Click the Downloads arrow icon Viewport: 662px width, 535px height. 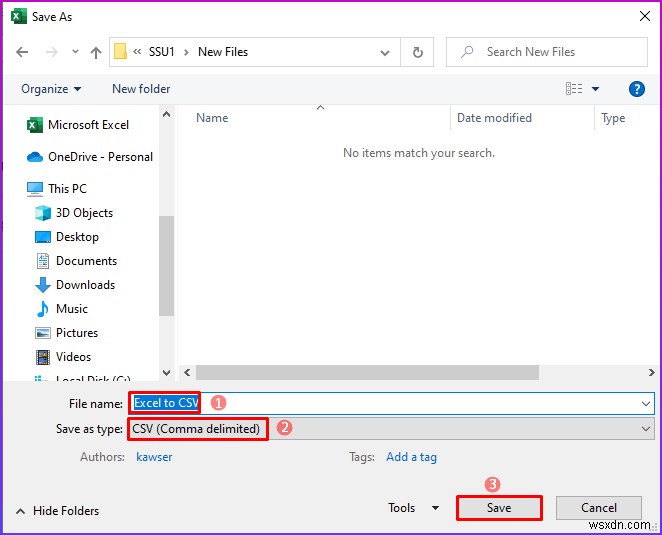(x=43, y=285)
